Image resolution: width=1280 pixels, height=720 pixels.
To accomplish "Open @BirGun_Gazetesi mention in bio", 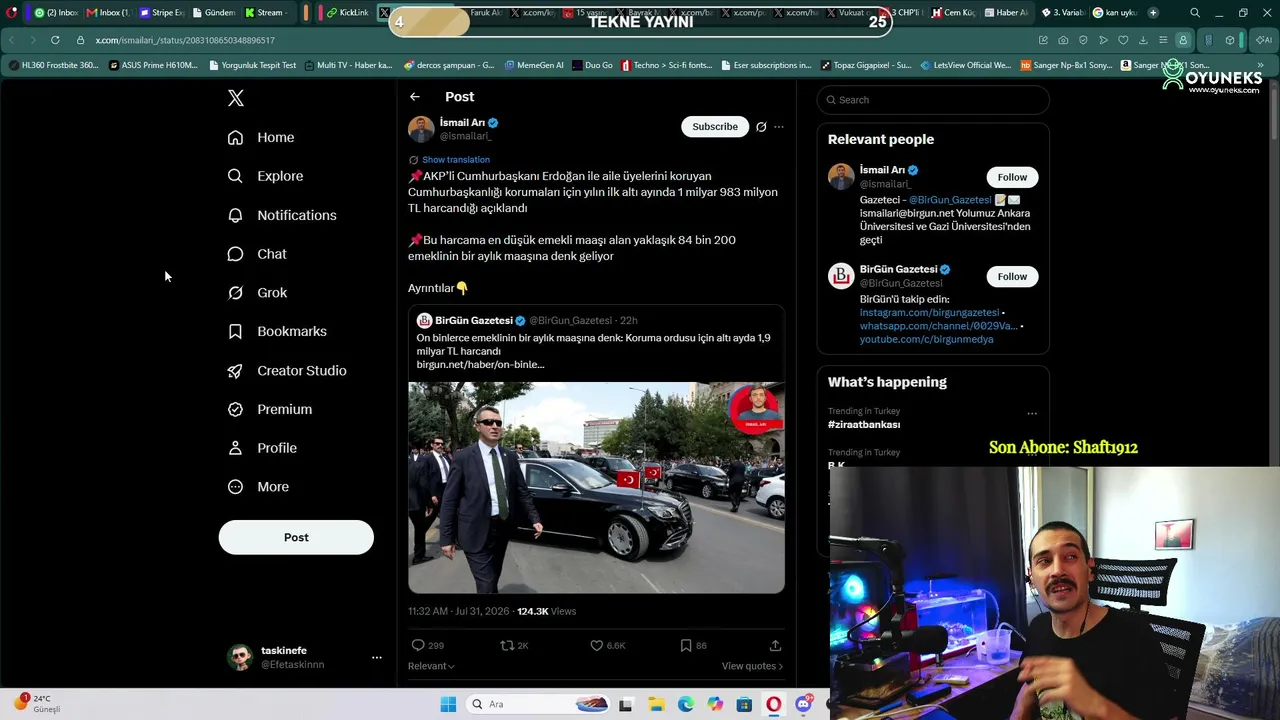I will [x=950, y=200].
